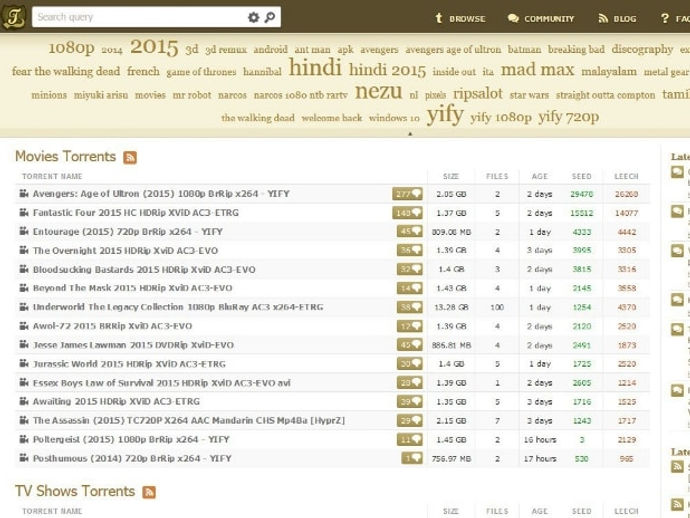
Task: Open The Overnight 2015 HDRip torrent
Action: [x=125, y=250]
